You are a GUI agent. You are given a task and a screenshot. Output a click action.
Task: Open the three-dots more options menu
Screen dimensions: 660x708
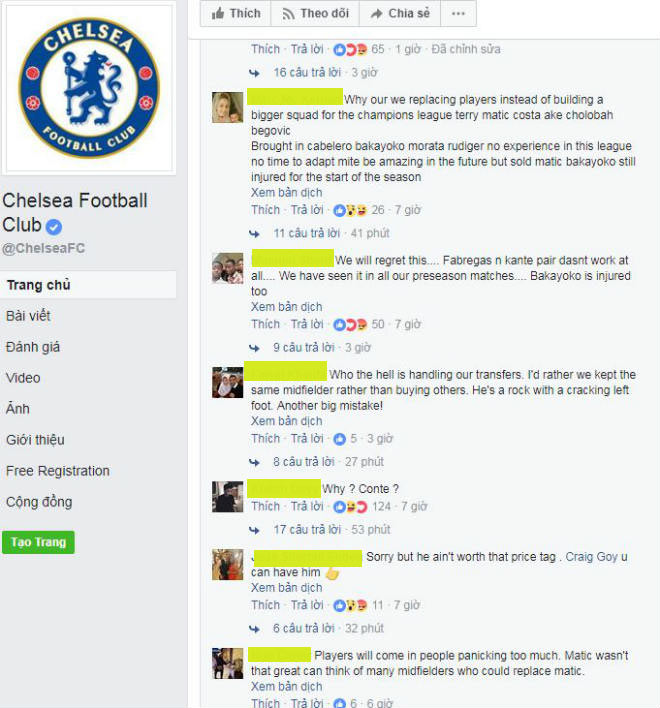pyautogui.click(x=458, y=14)
